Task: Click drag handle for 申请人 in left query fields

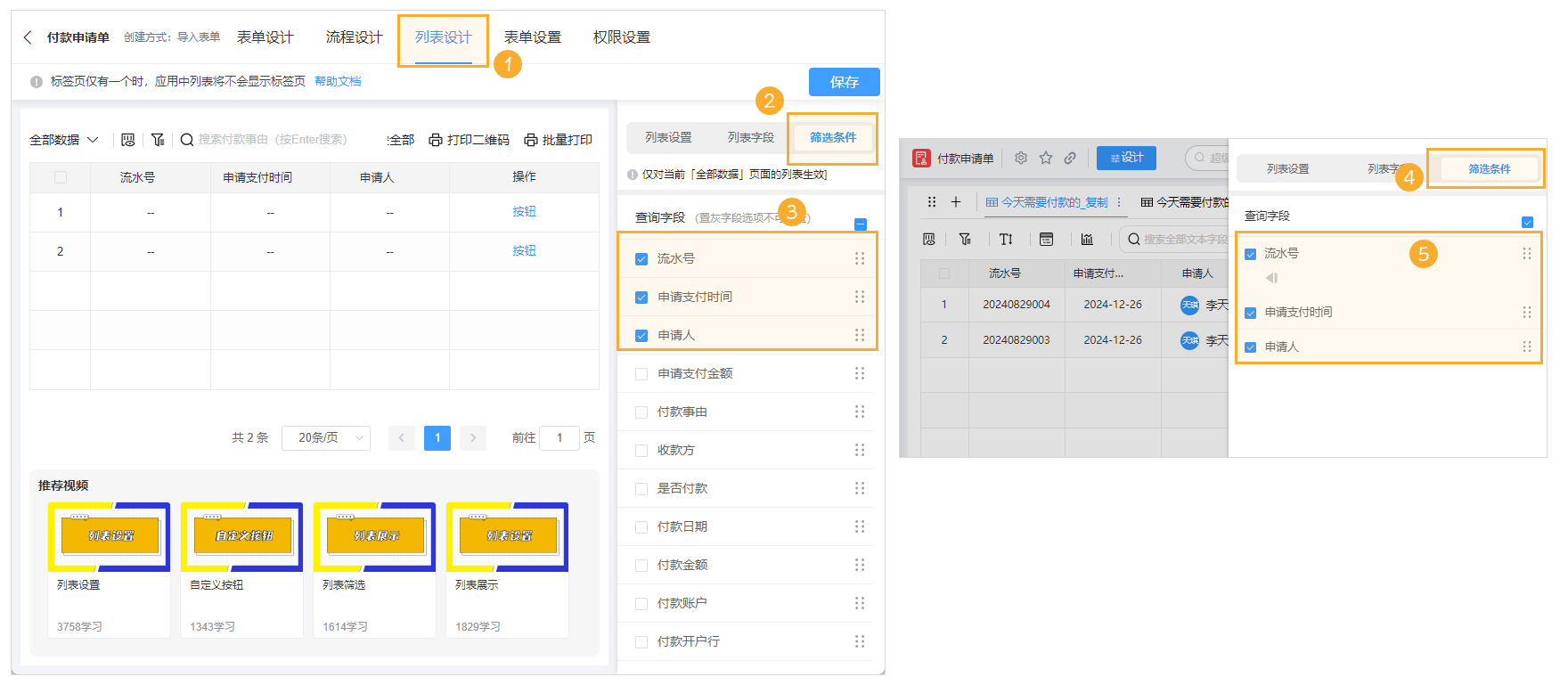Action: (860, 335)
